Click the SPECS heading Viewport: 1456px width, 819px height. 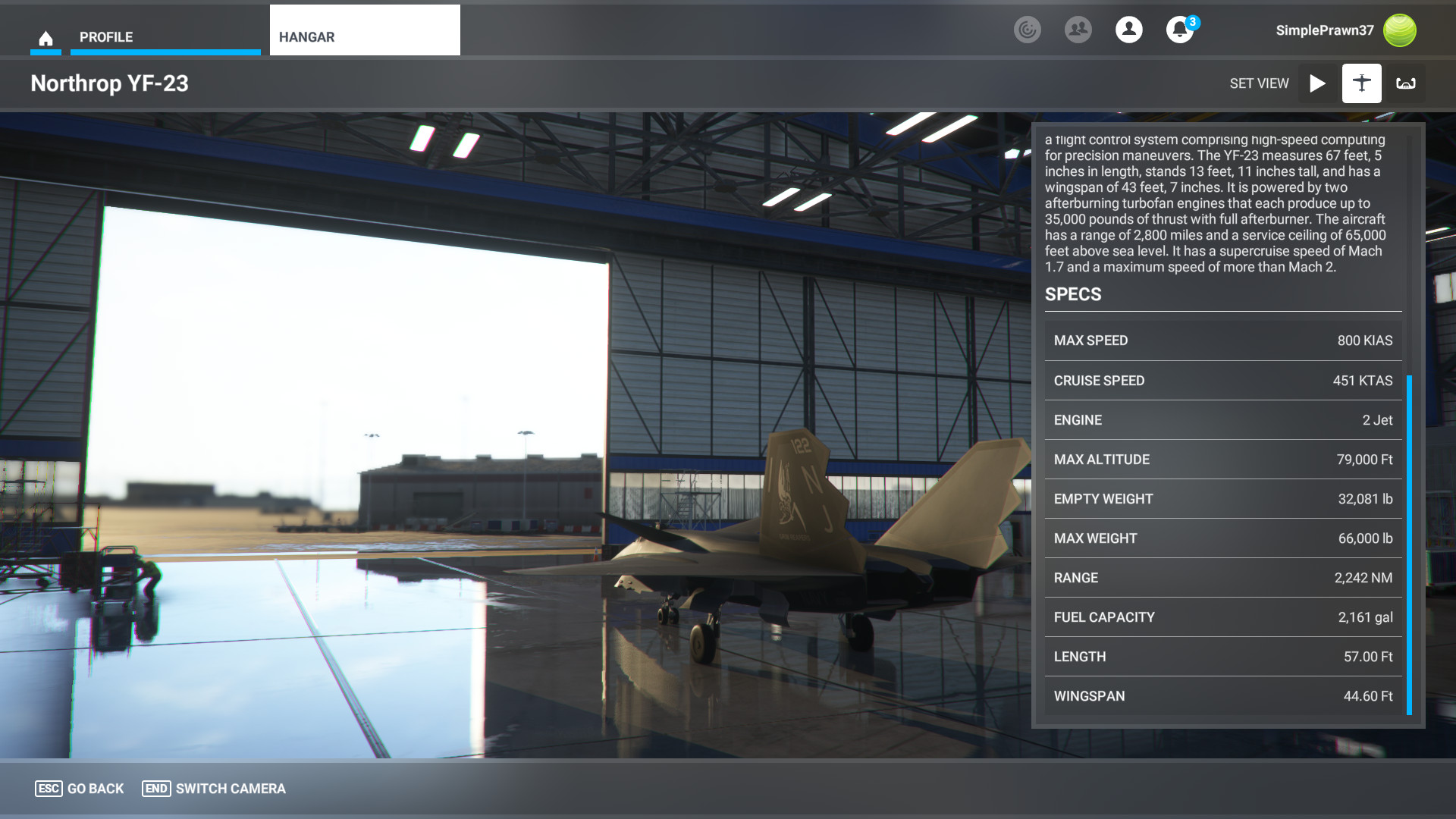[1073, 294]
